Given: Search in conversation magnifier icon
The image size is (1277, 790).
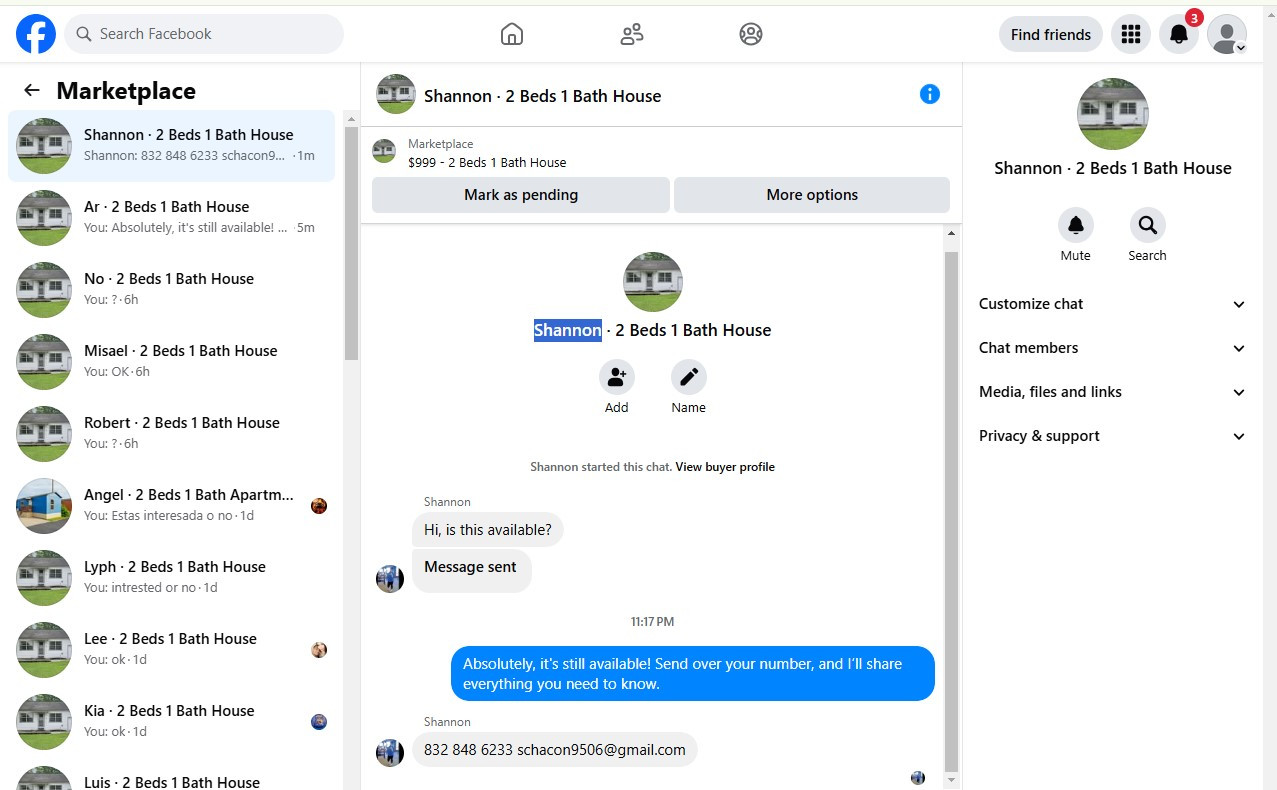Looking at the screenshot, I should click(x=1148, y=225).
